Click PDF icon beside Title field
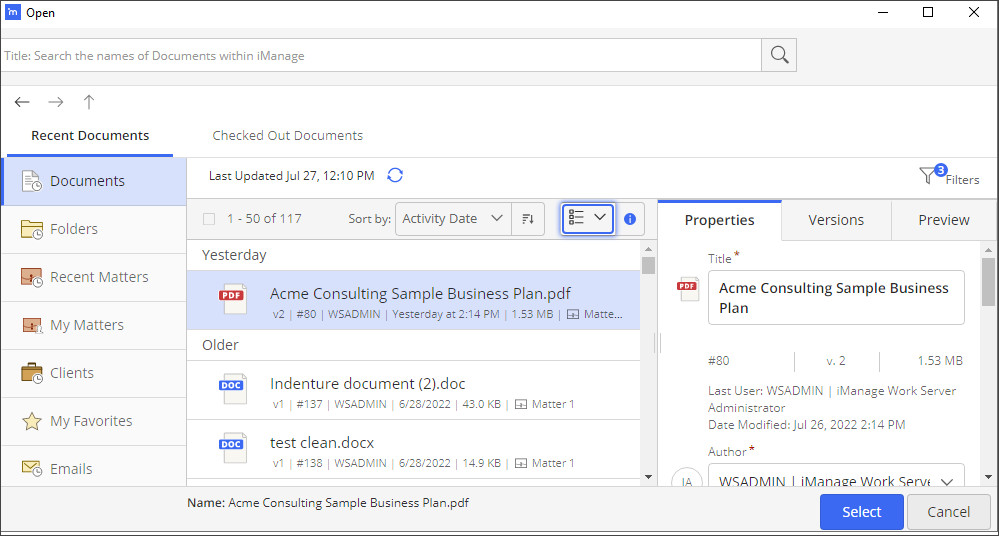This screenshot has height=536, width=999. point(688,289)
